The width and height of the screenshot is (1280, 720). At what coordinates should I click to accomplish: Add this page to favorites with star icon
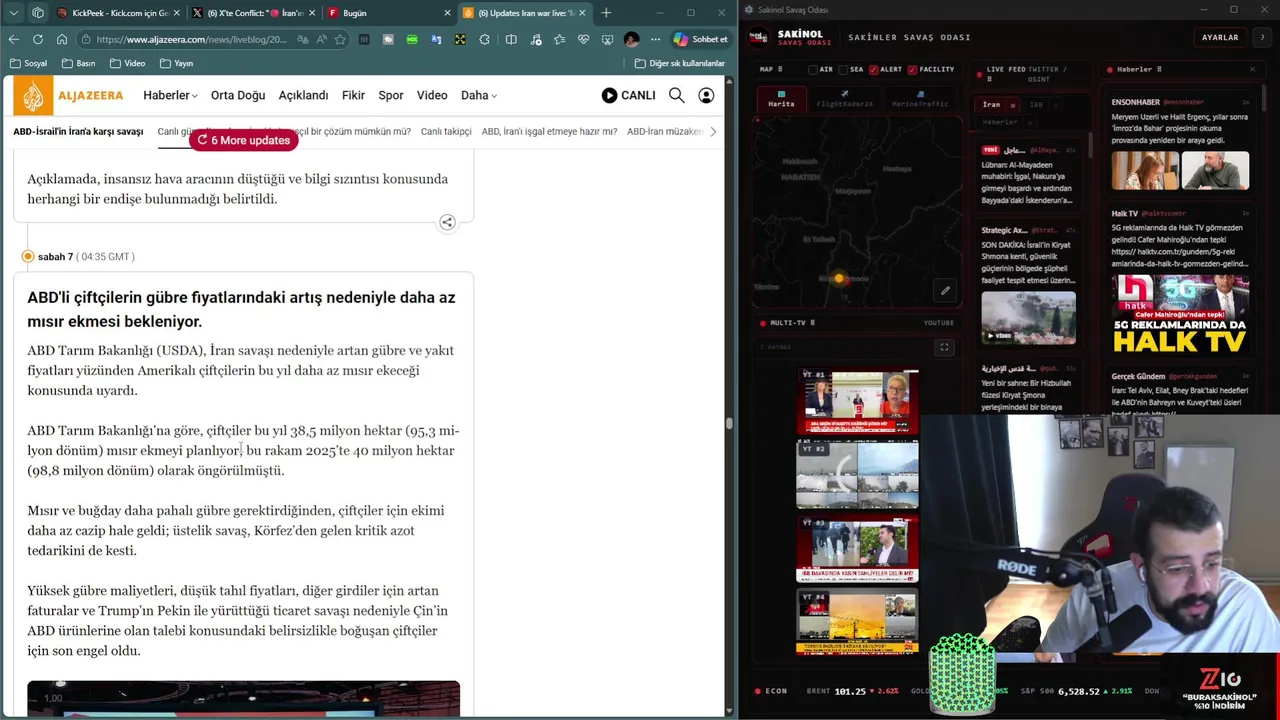[x=340, y=39]
